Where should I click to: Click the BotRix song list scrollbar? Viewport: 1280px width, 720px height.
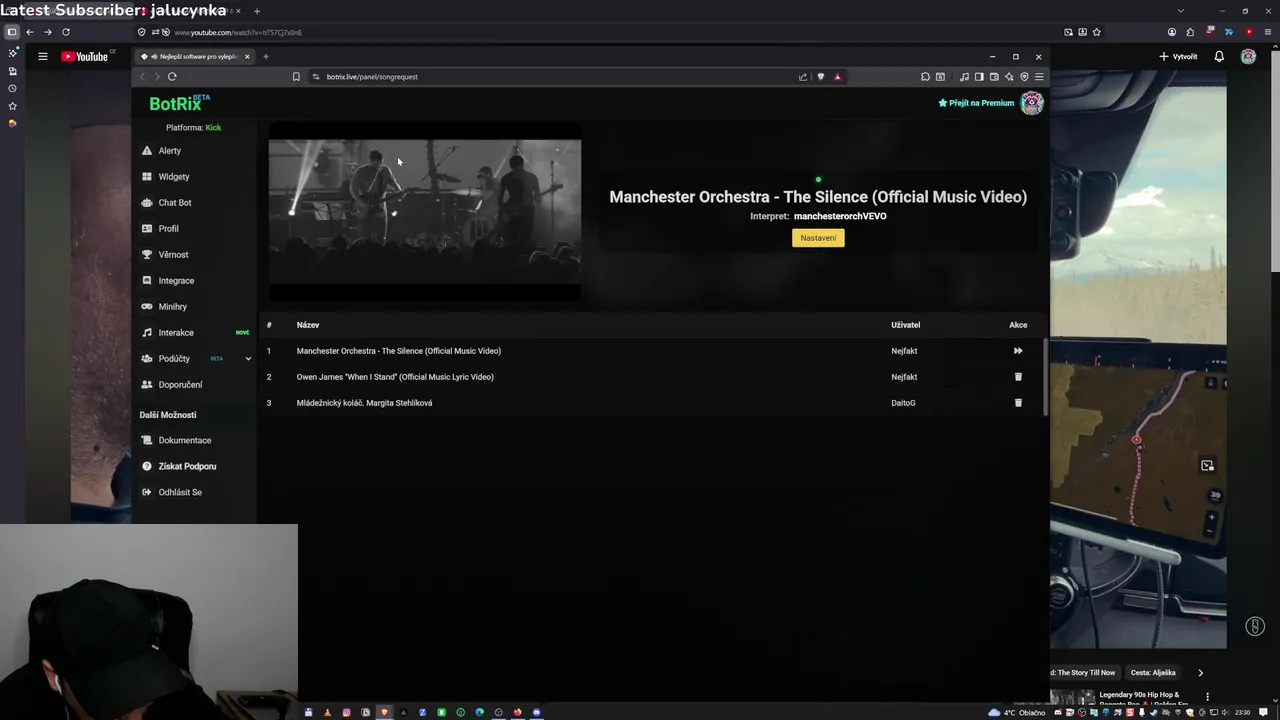pos(1047,377)
